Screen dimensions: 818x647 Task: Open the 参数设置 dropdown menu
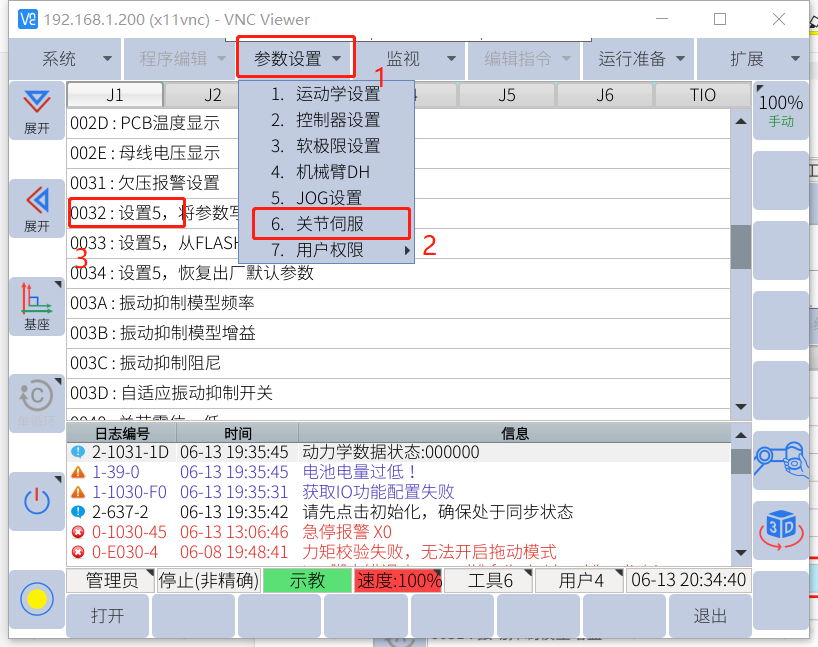(297, 59)
